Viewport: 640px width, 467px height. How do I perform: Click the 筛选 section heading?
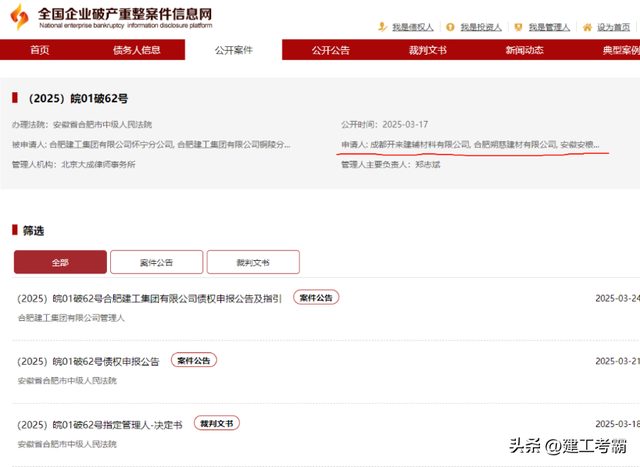pos(33,231)
